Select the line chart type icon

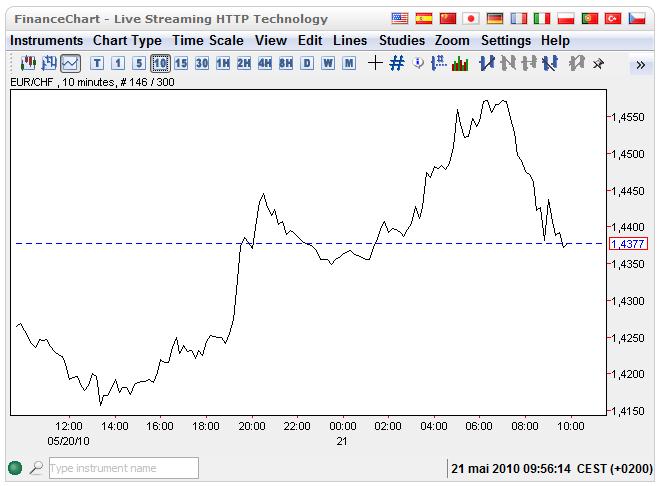coord(70,63)
